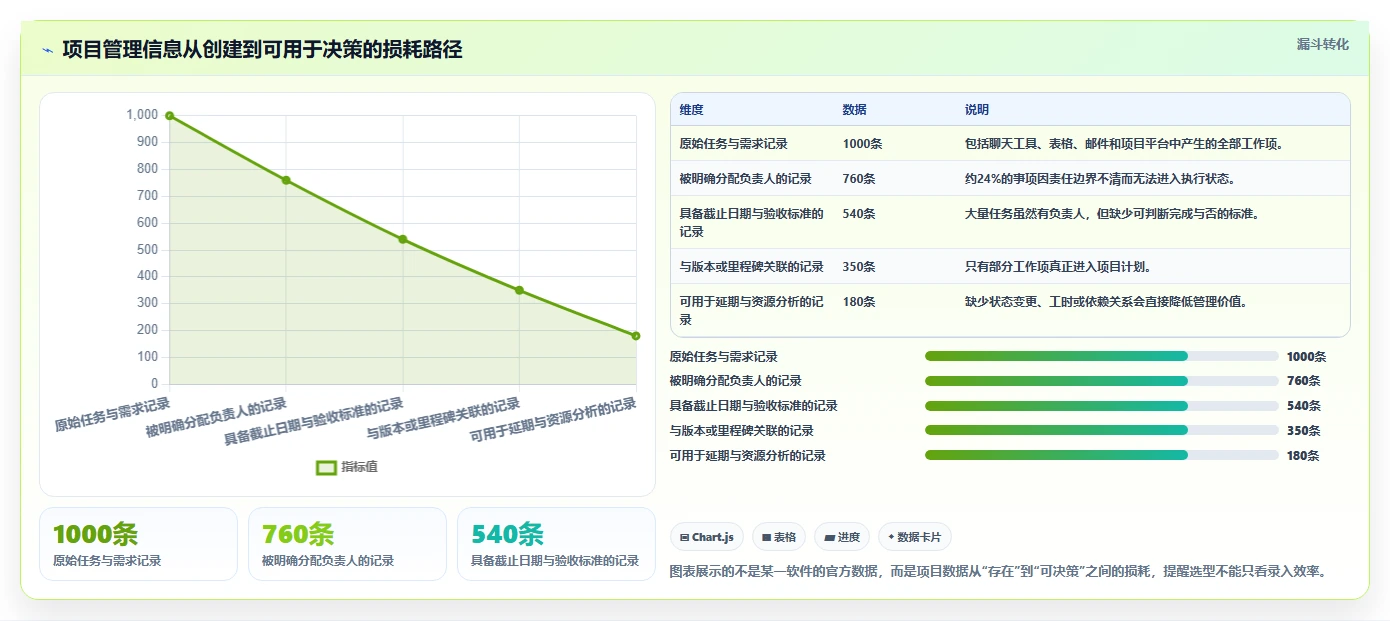The image size is (1390, 621).
Task: Click the chart point for 可用于延期与资源分析的记录
Action: [x=636, y=336]
